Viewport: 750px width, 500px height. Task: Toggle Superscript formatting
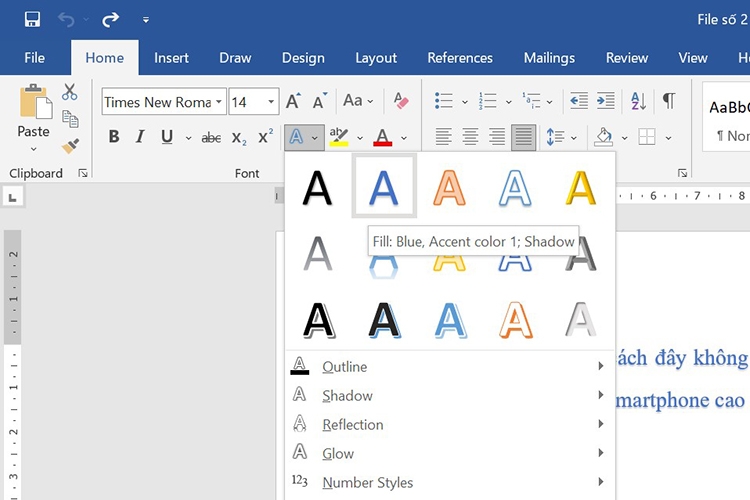point(265,137)
